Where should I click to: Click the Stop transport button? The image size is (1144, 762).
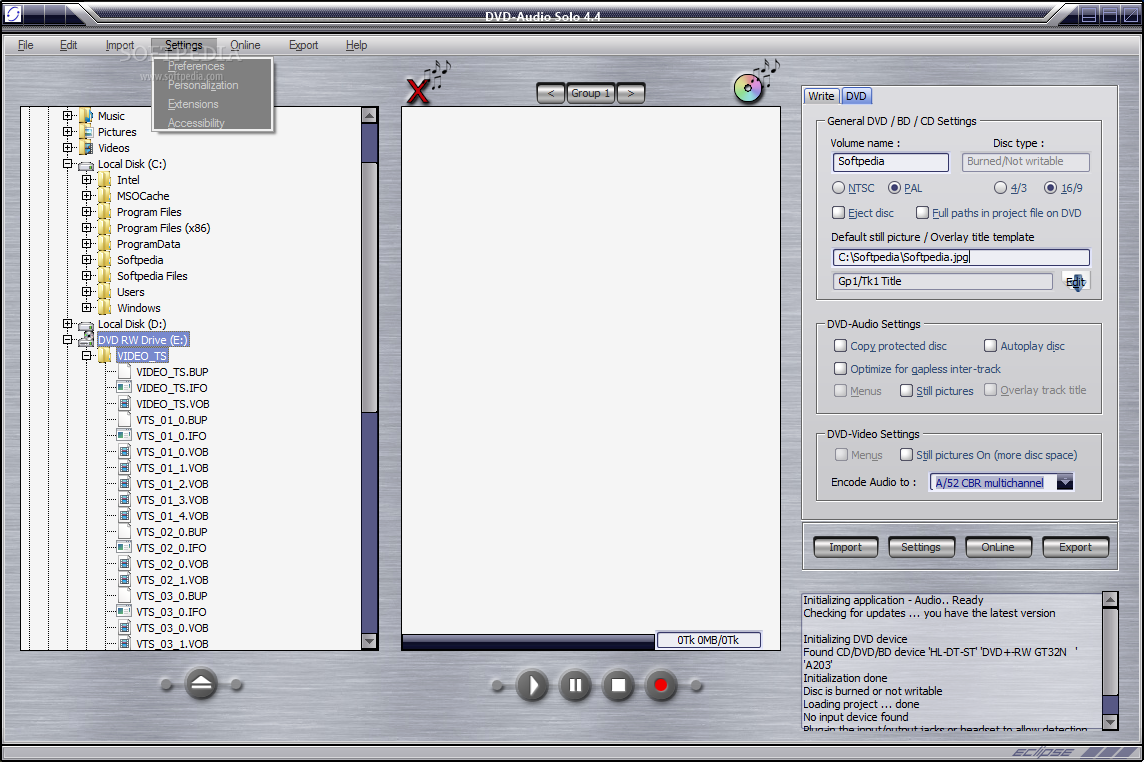(618, 685)
